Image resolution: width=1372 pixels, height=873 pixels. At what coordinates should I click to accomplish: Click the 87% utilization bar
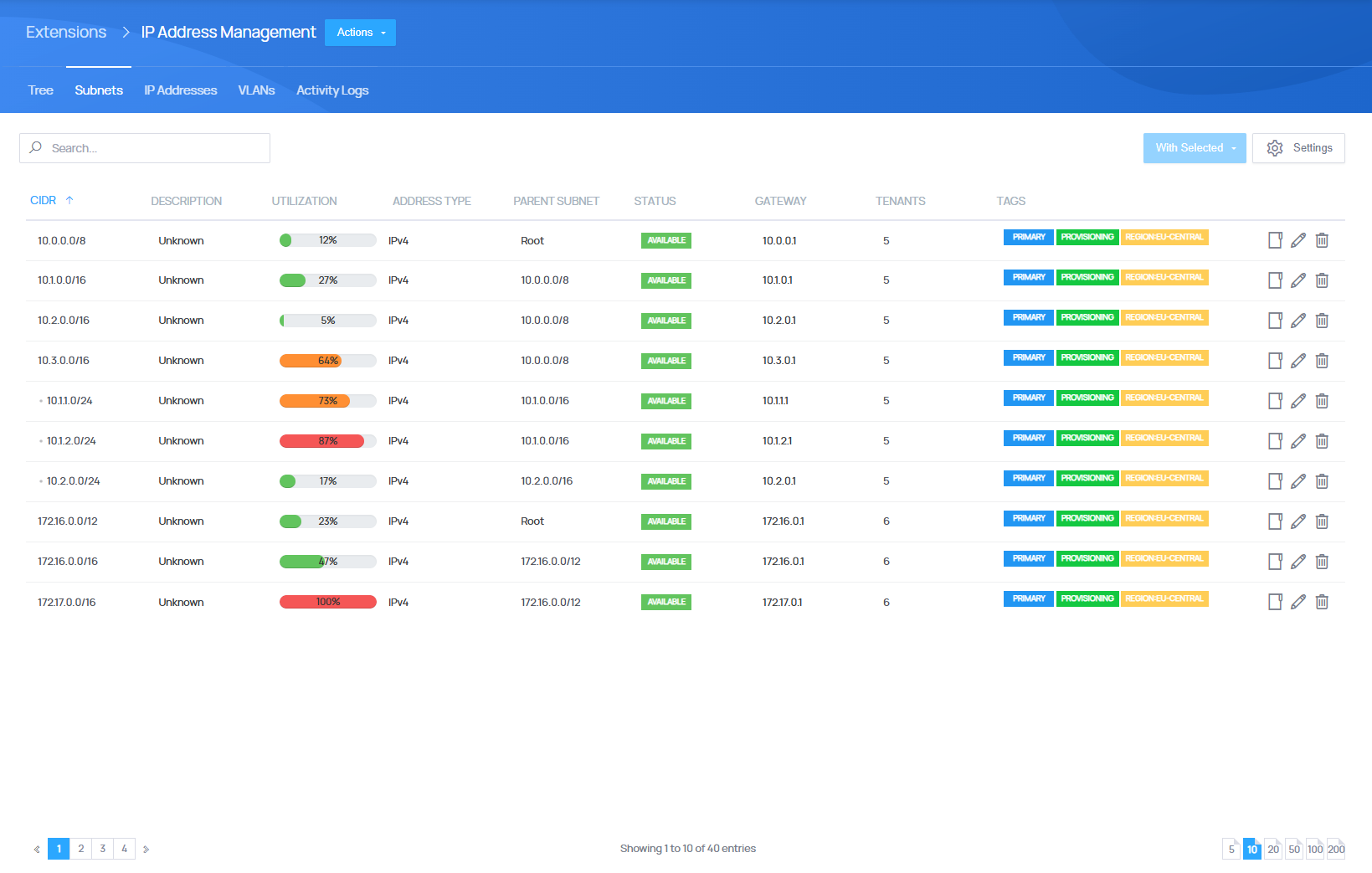pyautogui.click(x=328, y=441)
